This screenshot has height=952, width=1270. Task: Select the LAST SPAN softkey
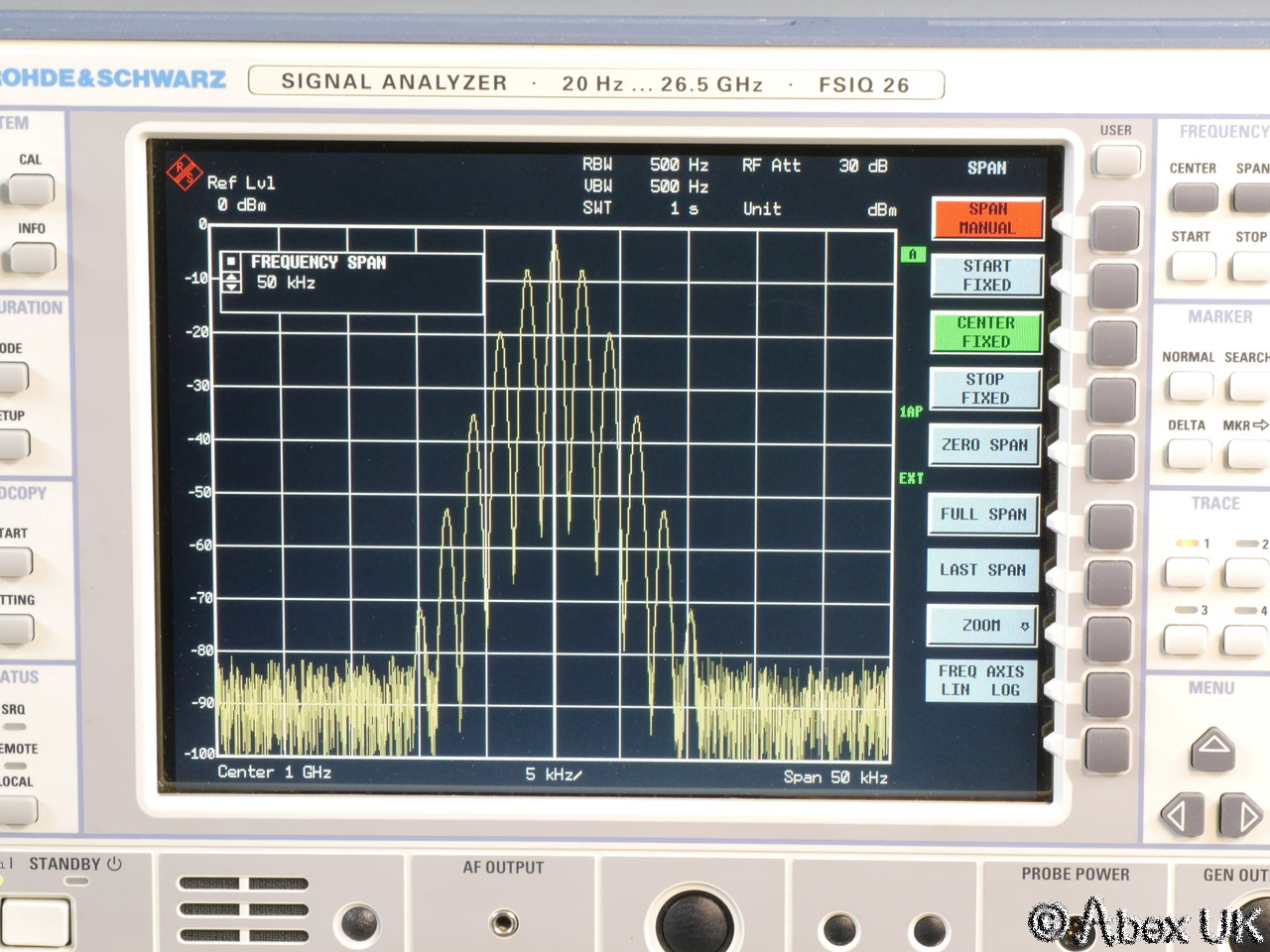click(982, 570)
